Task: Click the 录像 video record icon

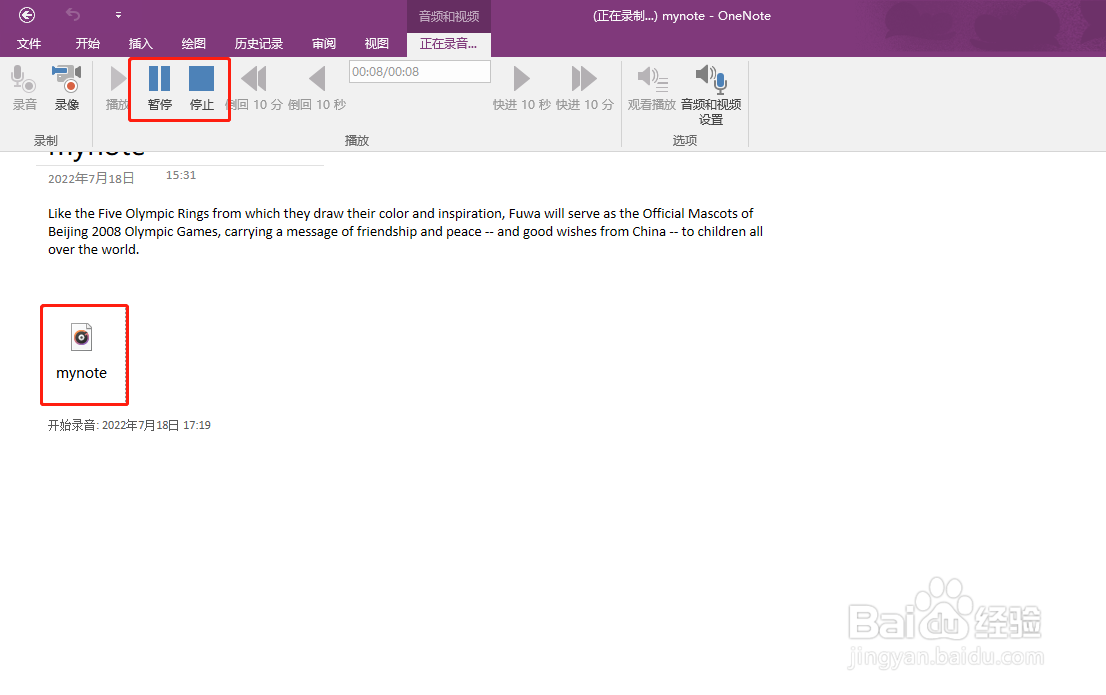Action: pyautogui.click(x=67, y=88)
